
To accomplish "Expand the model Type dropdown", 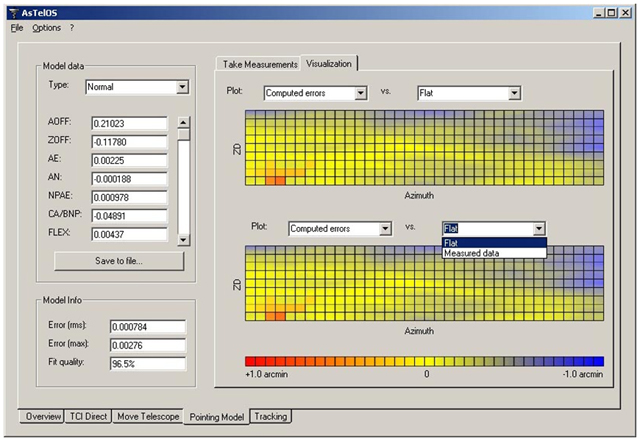I will 182,87.
